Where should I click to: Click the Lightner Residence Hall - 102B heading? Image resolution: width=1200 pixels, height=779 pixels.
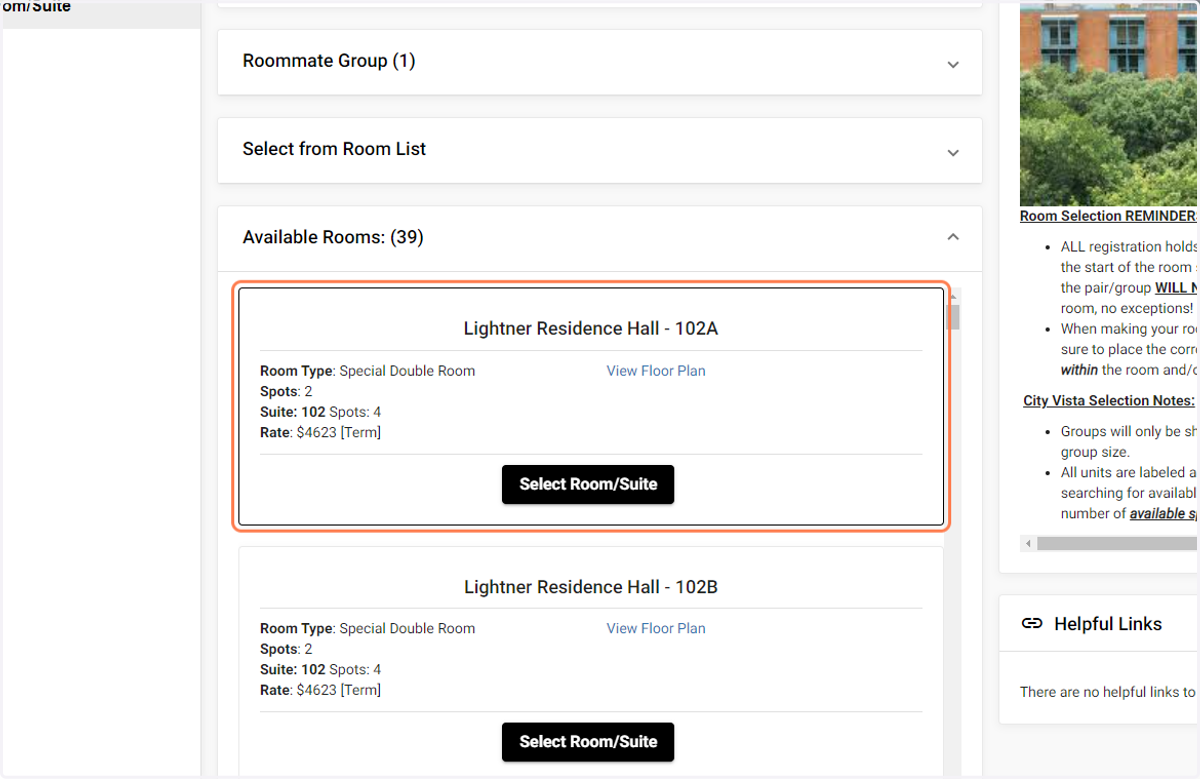click(x=591, y=587)
